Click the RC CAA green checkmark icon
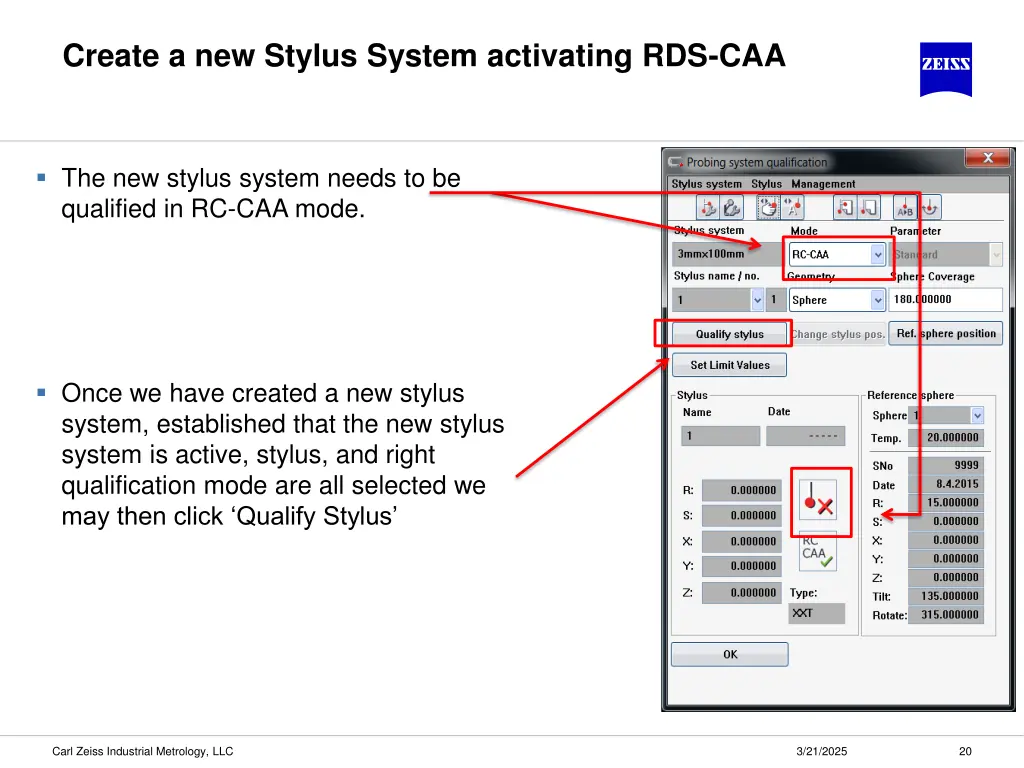This screenshot has height=768, width=1024. click(x=817, y=551)
